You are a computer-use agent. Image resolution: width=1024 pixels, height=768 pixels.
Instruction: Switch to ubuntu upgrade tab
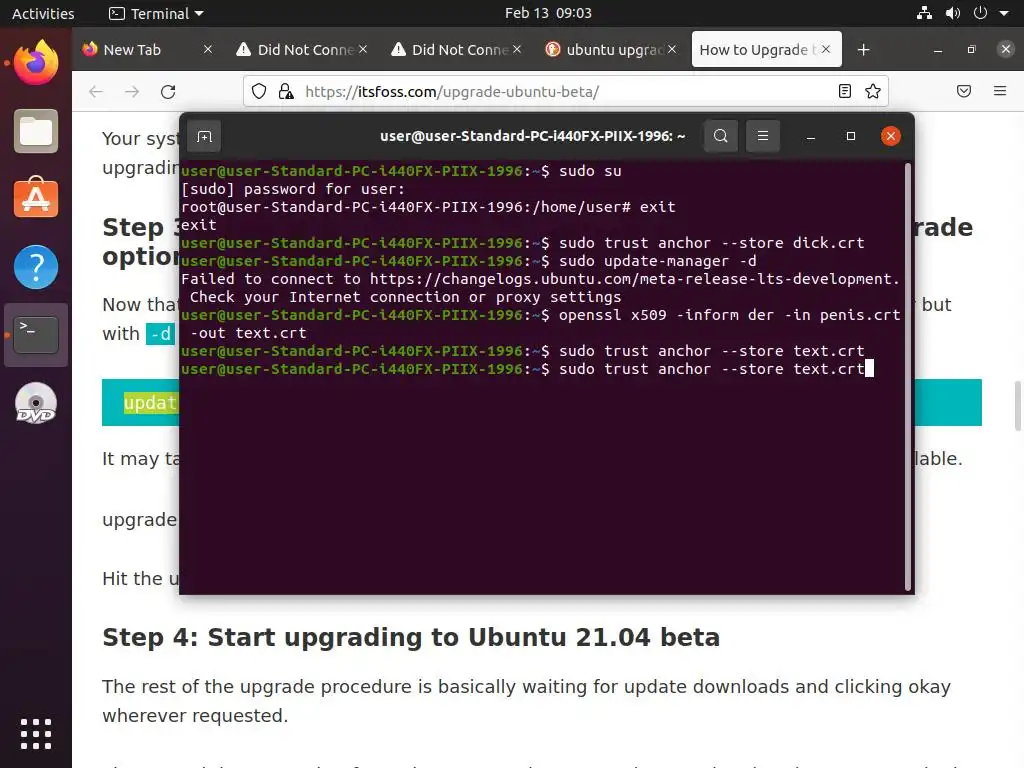607,50
